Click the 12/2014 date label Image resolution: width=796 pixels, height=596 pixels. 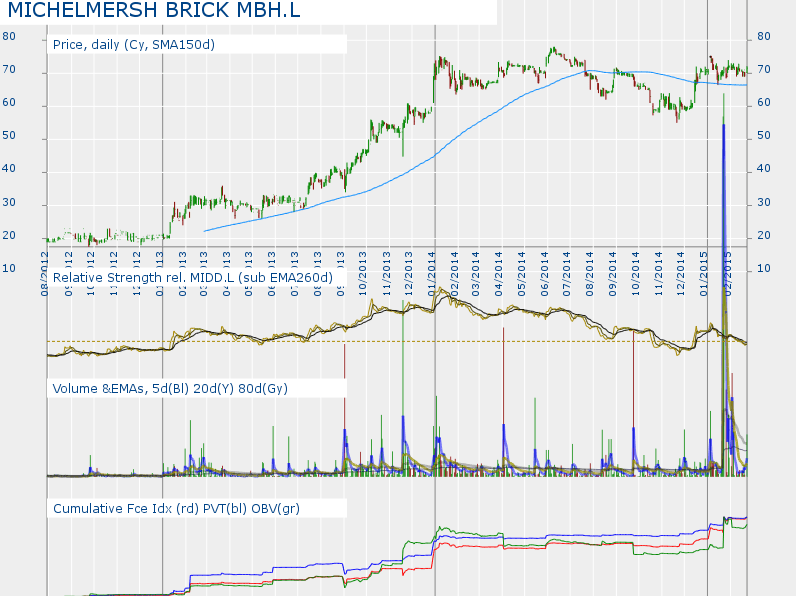pos(681,274)
